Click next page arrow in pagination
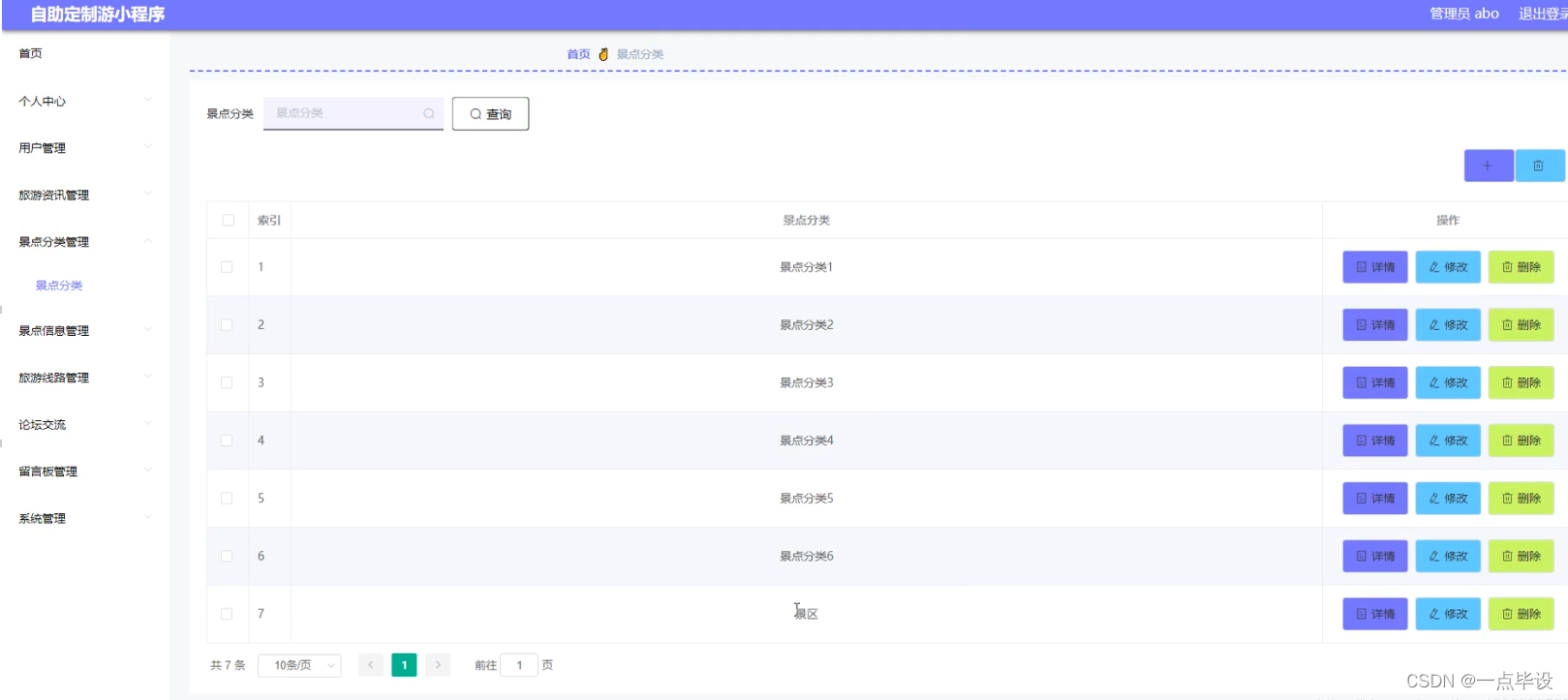Screen dimensions: 1568x700 [x=438, y=665]
